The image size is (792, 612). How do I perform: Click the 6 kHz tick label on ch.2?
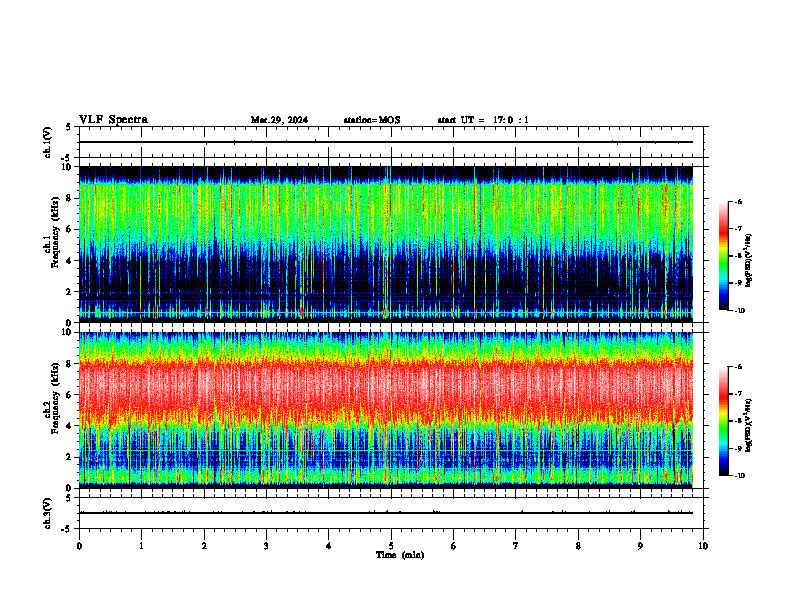(x=70, y=395)
